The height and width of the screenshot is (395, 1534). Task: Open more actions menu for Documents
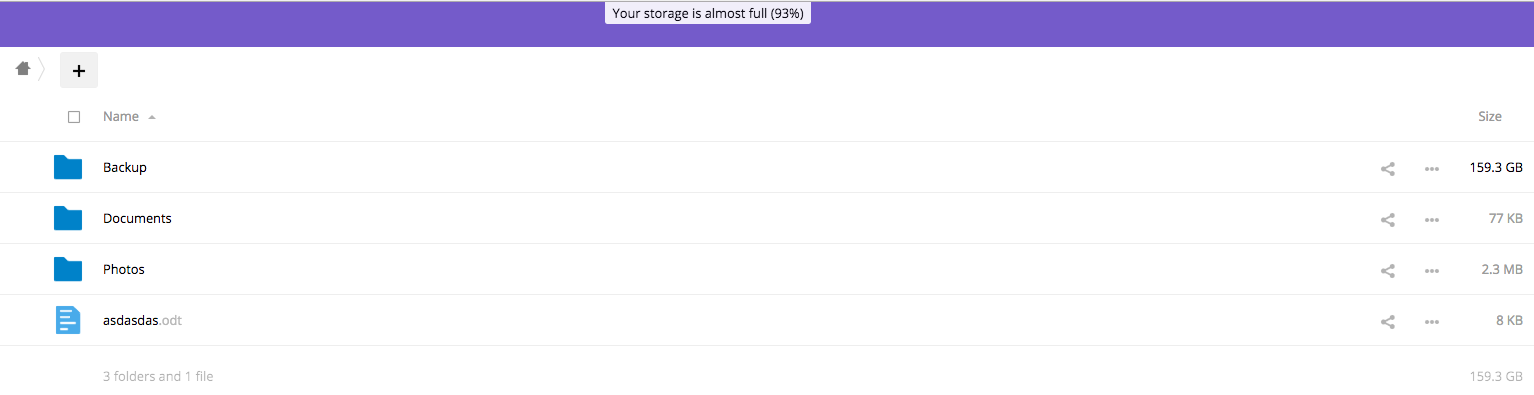tap(1432, 219)
